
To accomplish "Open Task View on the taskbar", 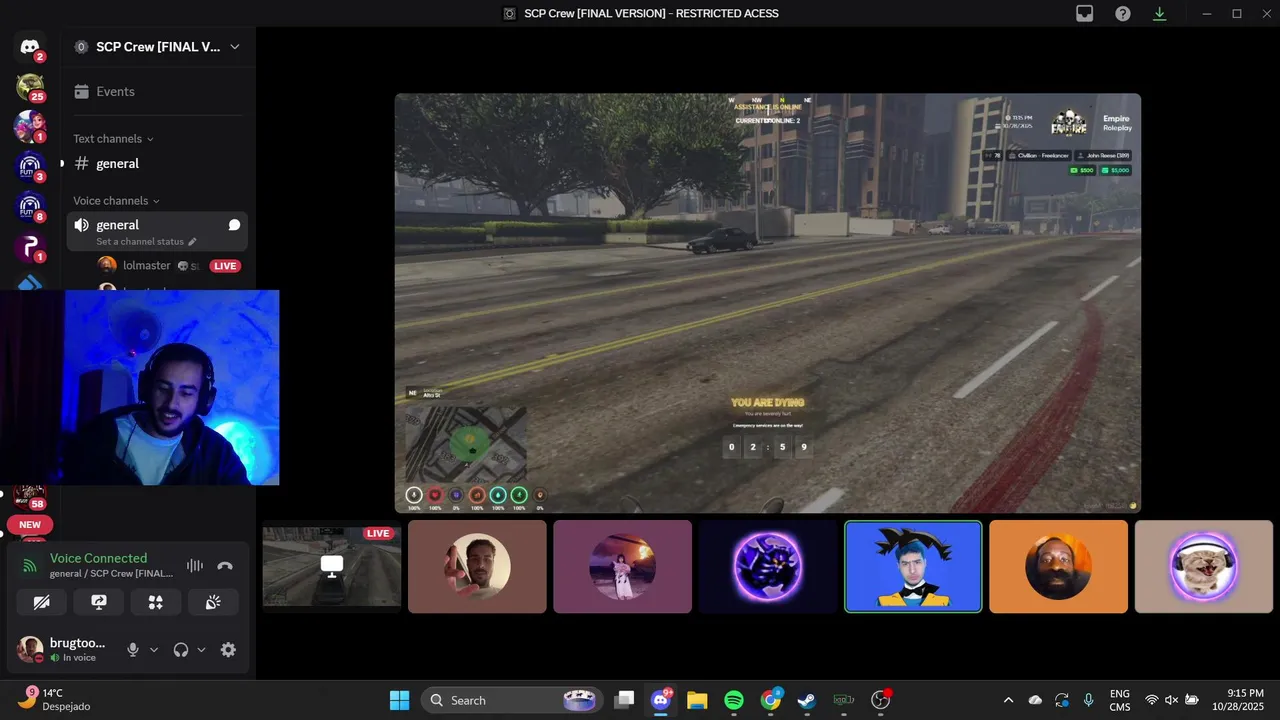I will pos(624,700).
